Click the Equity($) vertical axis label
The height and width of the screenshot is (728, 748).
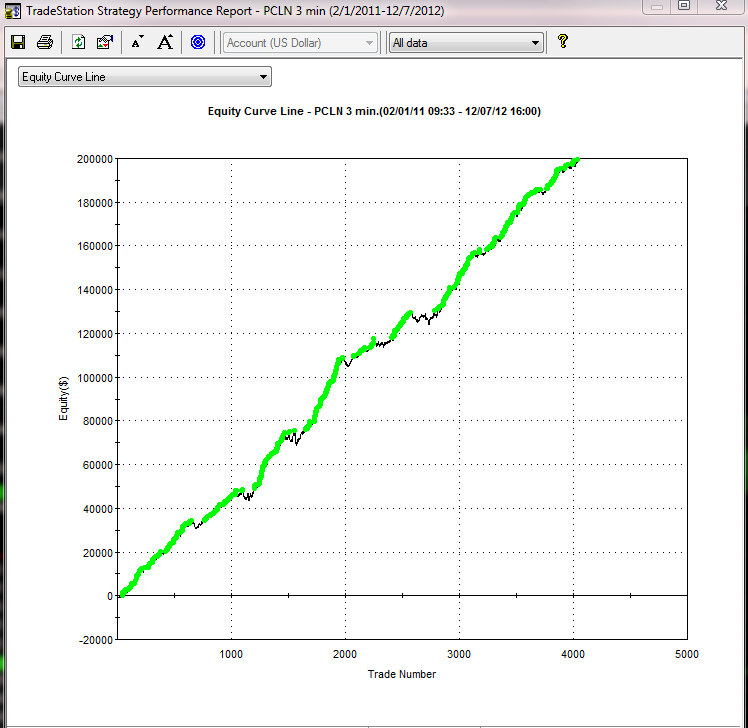tap(63, 377)
